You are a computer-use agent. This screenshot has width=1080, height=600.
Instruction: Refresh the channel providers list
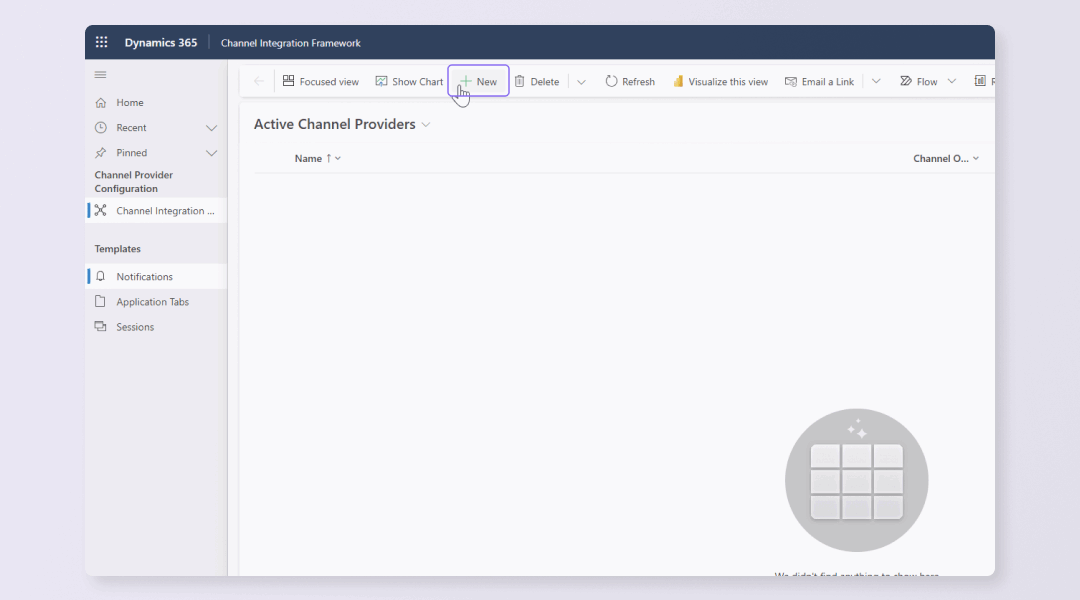coord(630,82)
